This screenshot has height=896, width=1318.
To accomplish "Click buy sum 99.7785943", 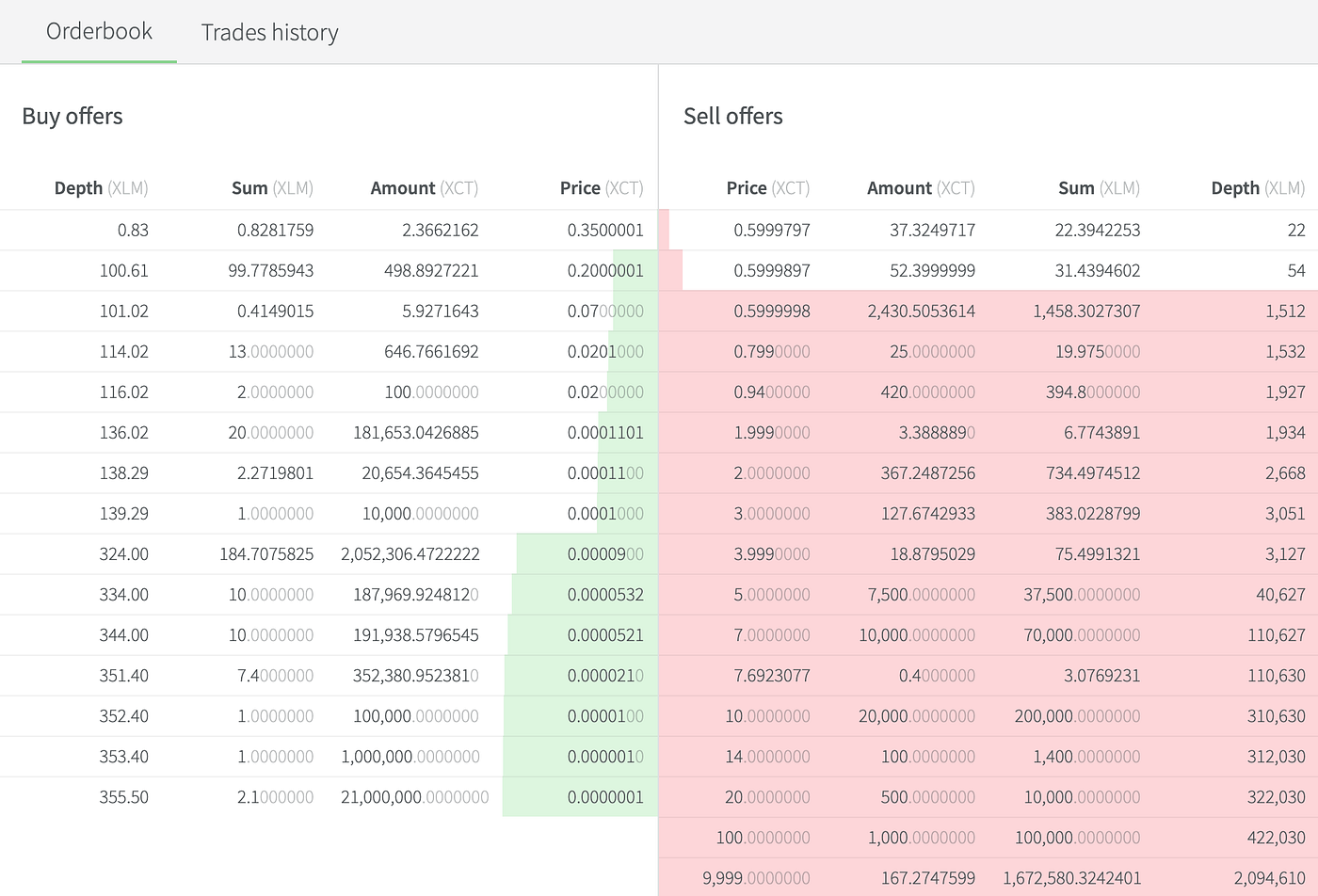I will (271, 270).
